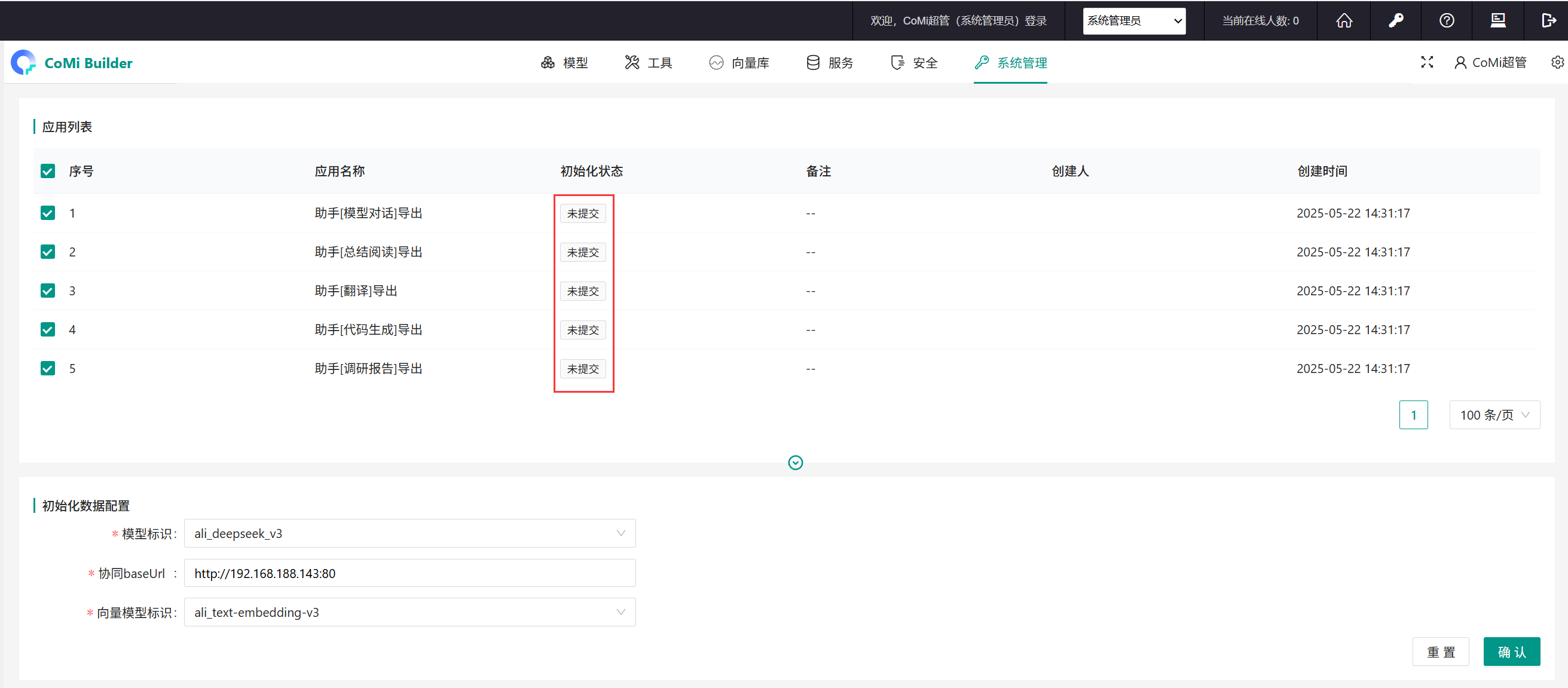
Task: Click the key icon in top bar
Action: point(1395,21)
